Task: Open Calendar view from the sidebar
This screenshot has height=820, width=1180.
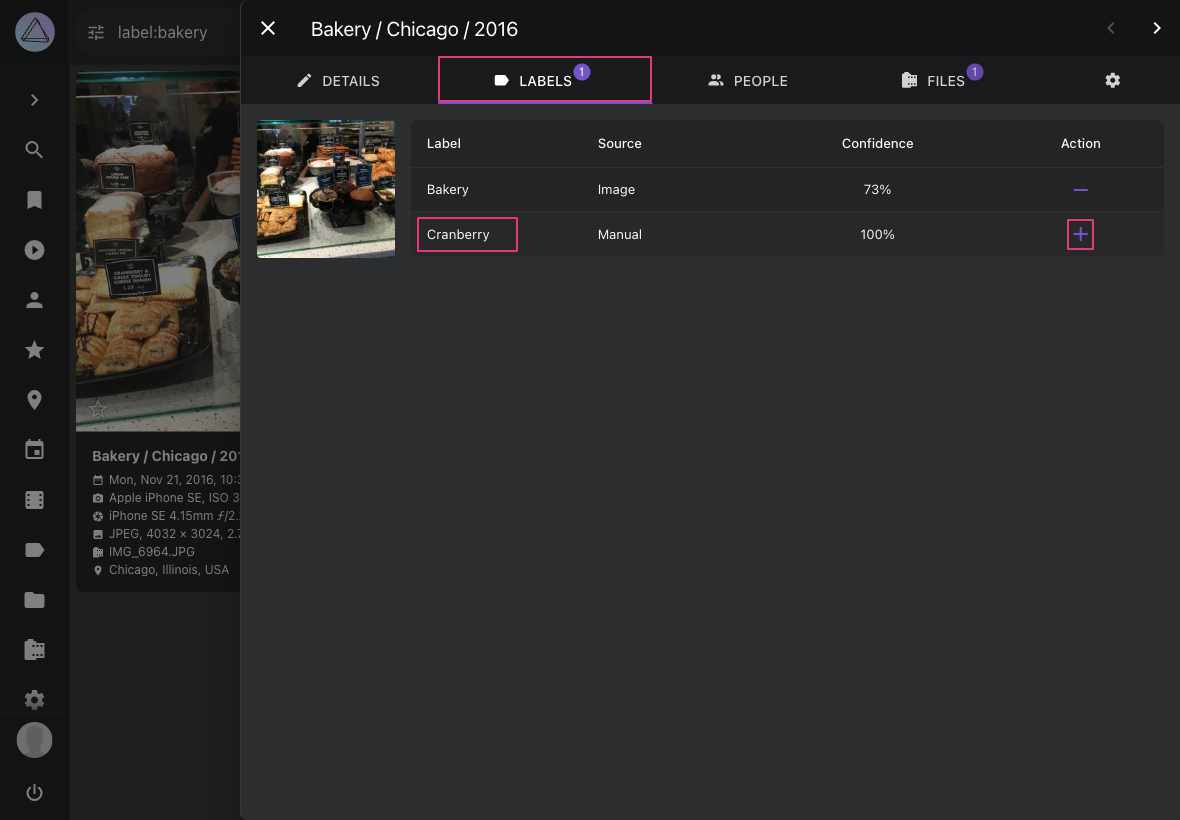Action: 34,449
